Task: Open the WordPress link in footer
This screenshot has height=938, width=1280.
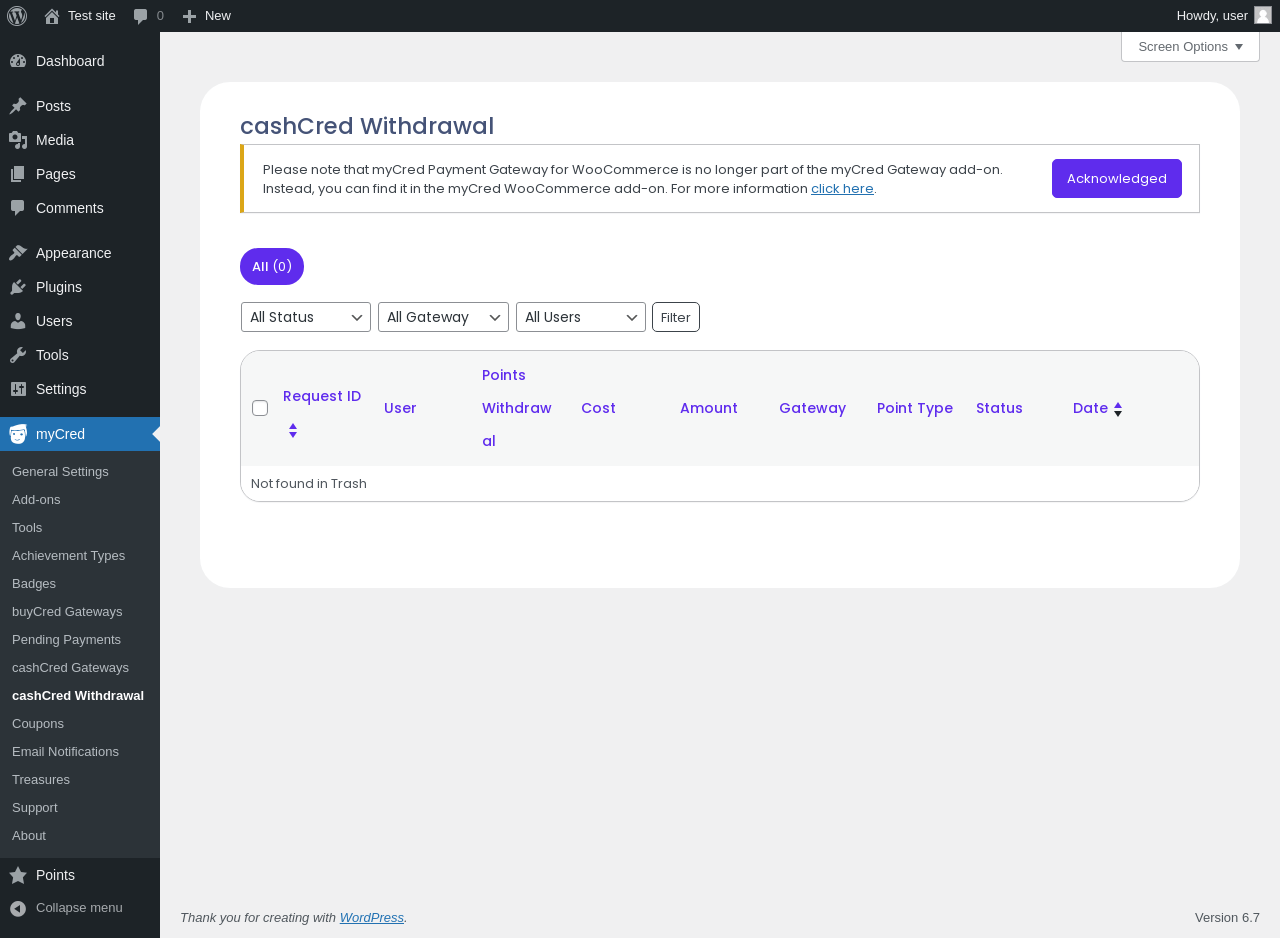Action: click(x=372, y=917)
